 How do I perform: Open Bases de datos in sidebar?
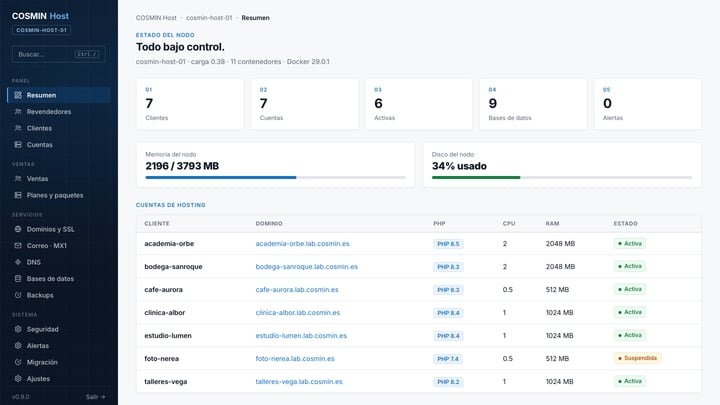pos(59,279)
